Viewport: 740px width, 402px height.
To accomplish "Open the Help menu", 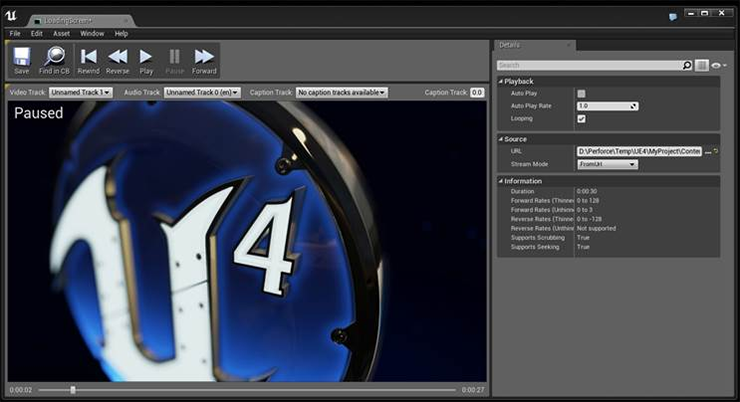I will [x=121, y=34].
